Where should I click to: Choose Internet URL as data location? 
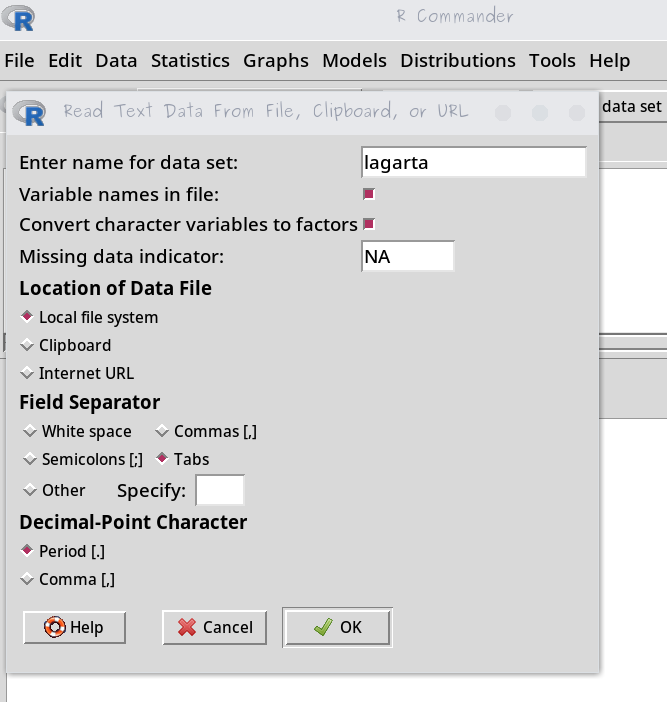(28, 373)
